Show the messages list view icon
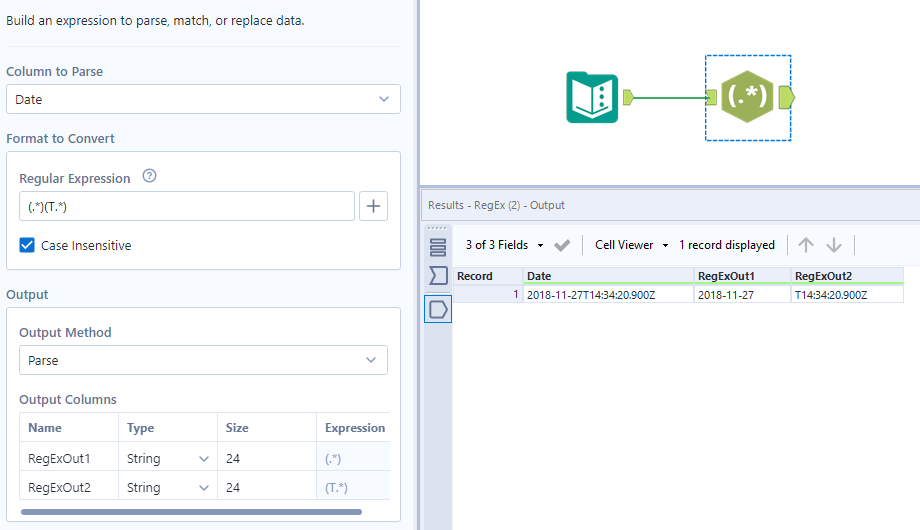 (438, 248)
